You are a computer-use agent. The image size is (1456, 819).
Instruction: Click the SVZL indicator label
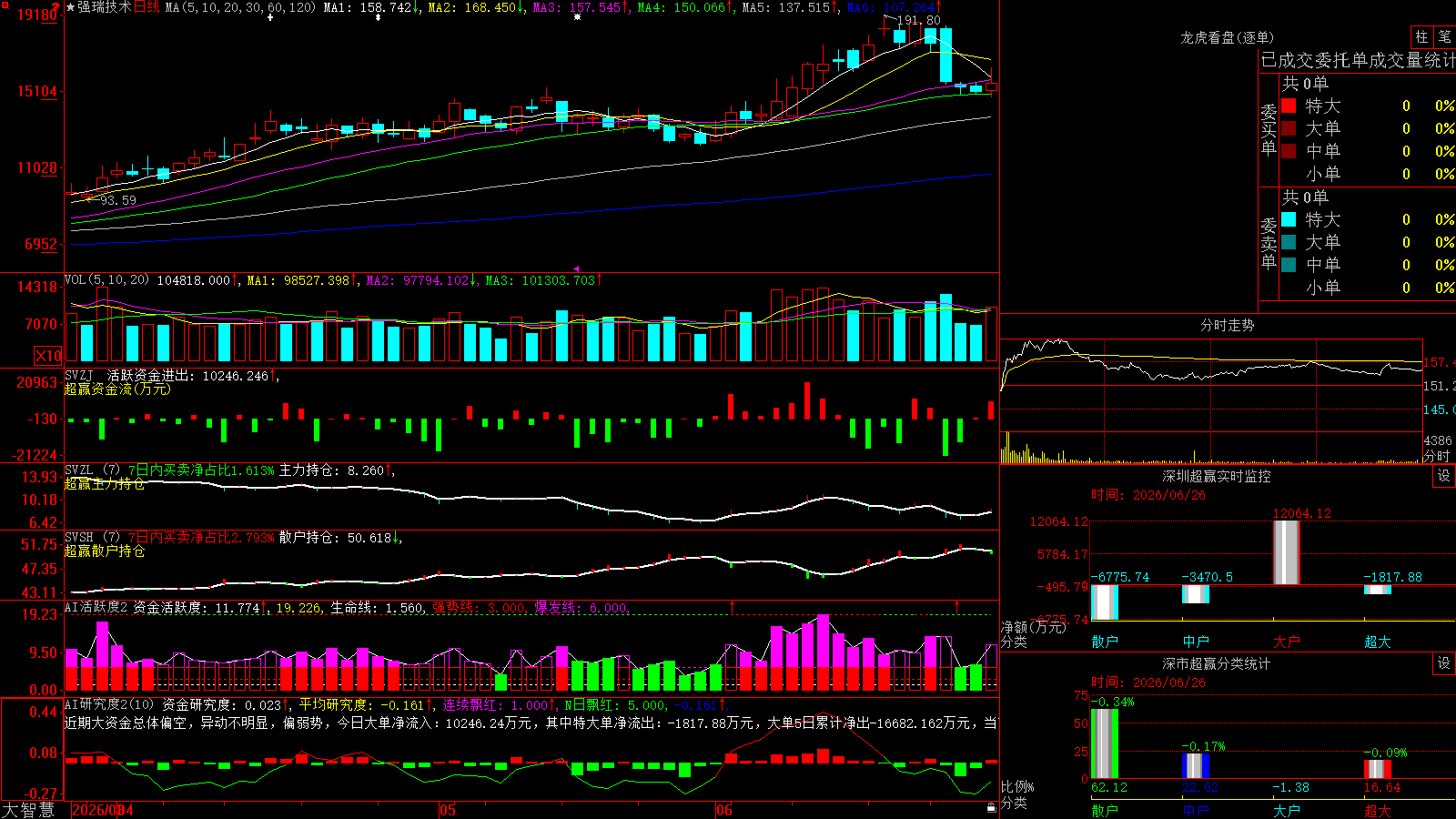coord(78,470)
